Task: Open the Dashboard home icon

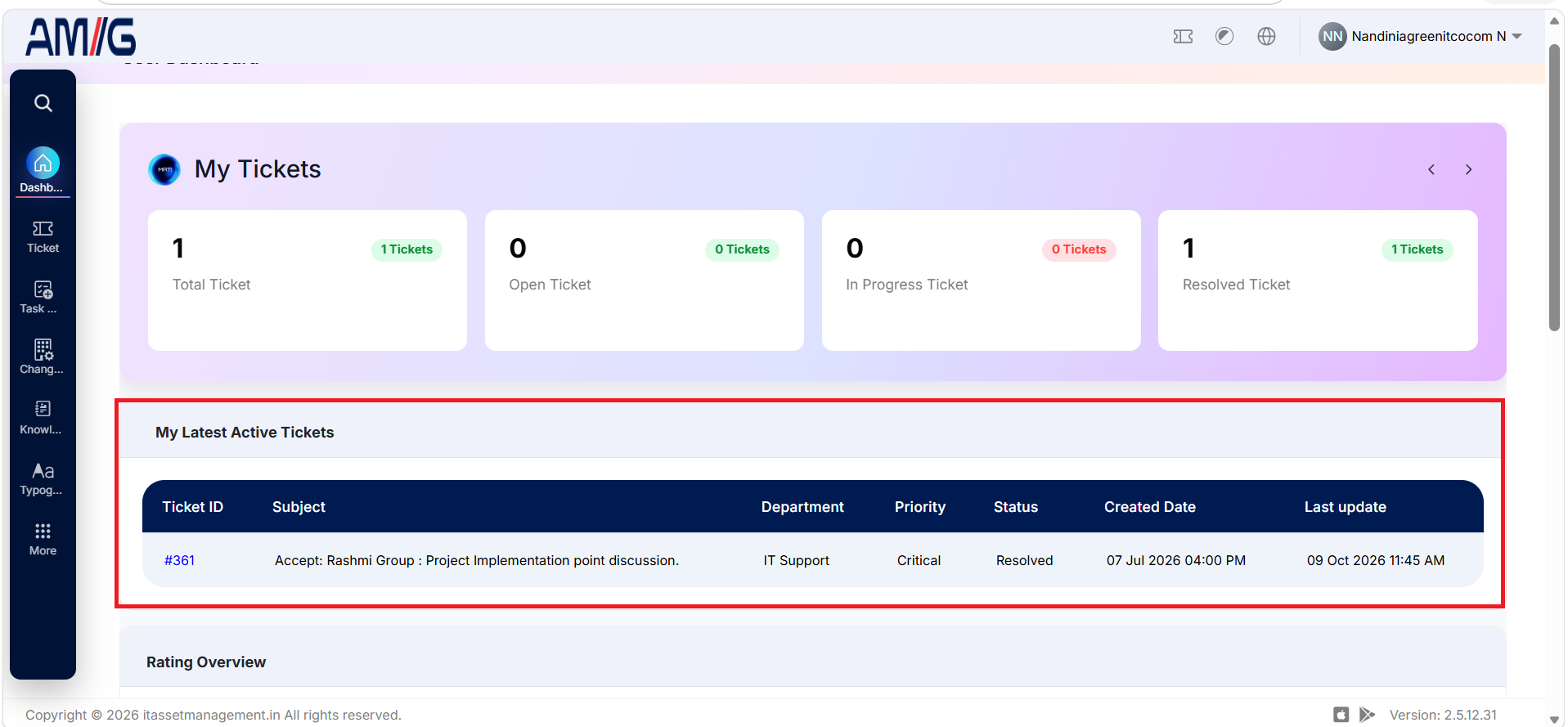Action: pyautogui.click(x=43, y=164)
